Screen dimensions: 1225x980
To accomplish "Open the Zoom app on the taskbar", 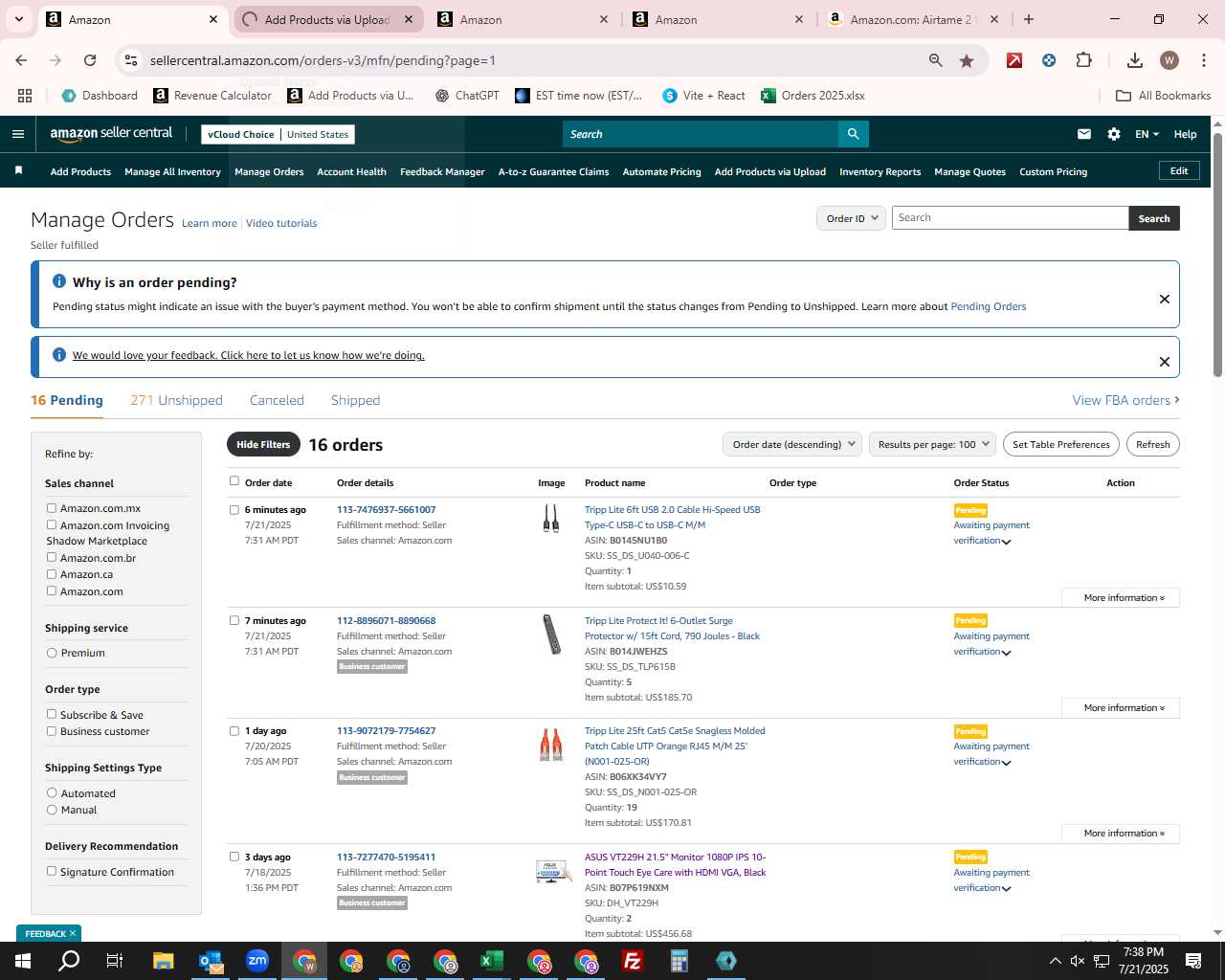I will click(257, 961).
